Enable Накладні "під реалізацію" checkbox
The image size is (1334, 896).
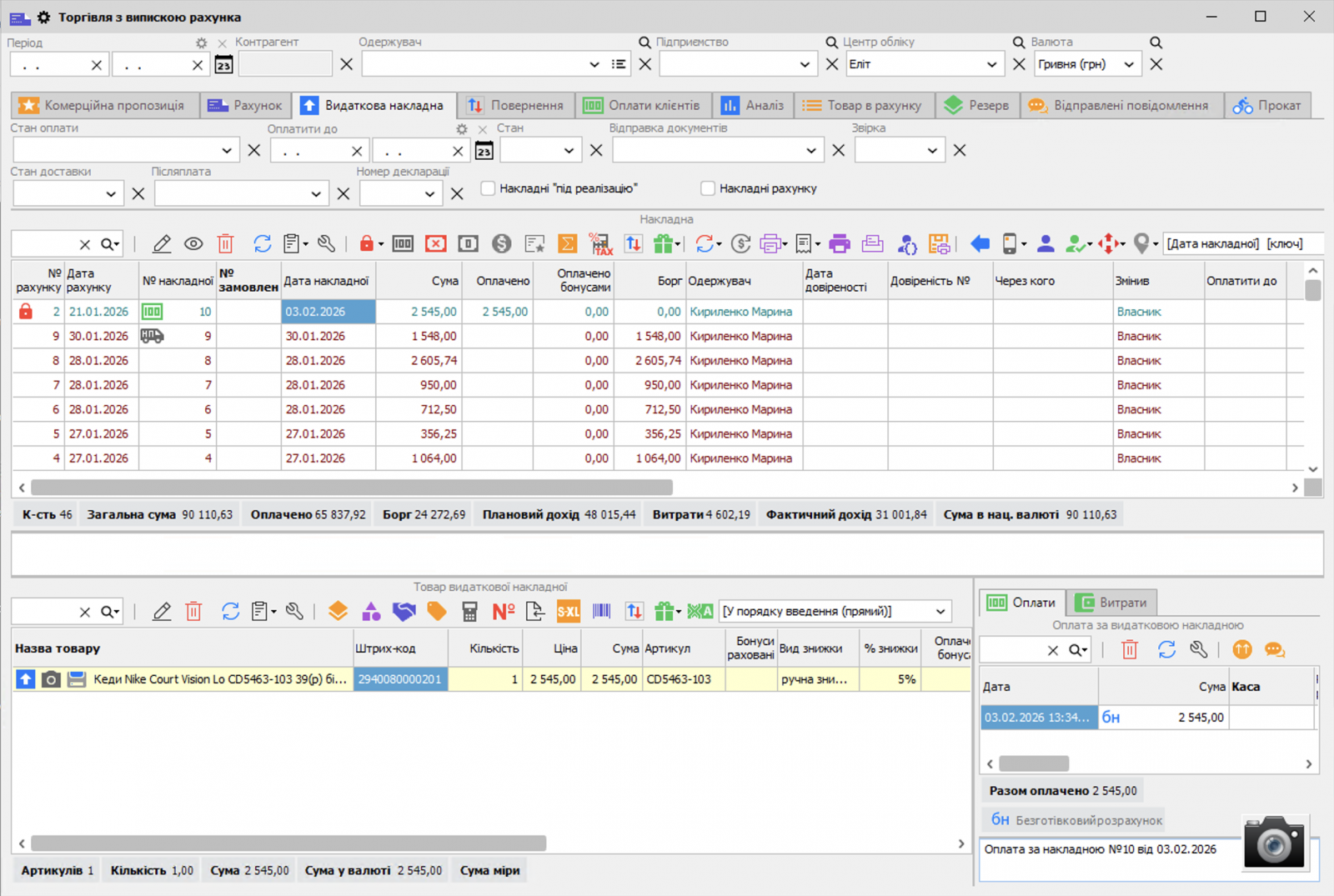click(489, 189)
